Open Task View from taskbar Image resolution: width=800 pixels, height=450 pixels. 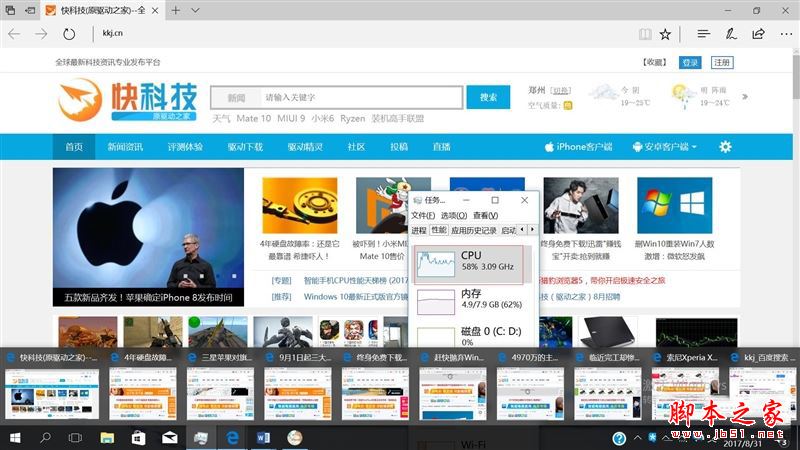[76, 438]
